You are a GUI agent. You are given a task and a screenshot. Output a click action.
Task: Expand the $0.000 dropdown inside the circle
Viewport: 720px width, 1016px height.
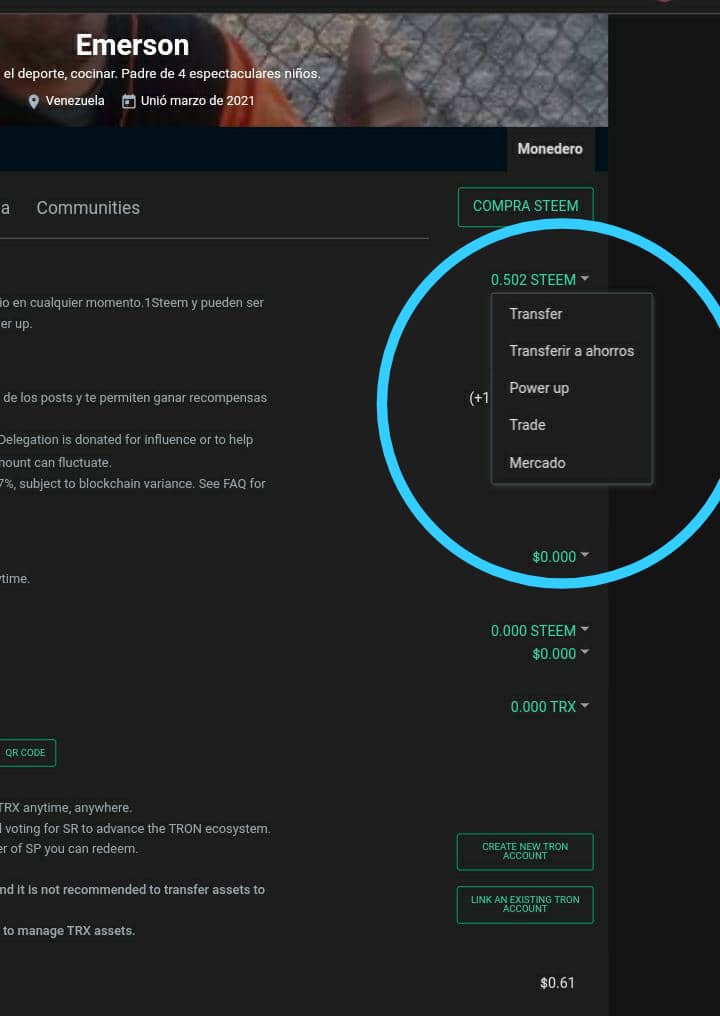point(560,557)
